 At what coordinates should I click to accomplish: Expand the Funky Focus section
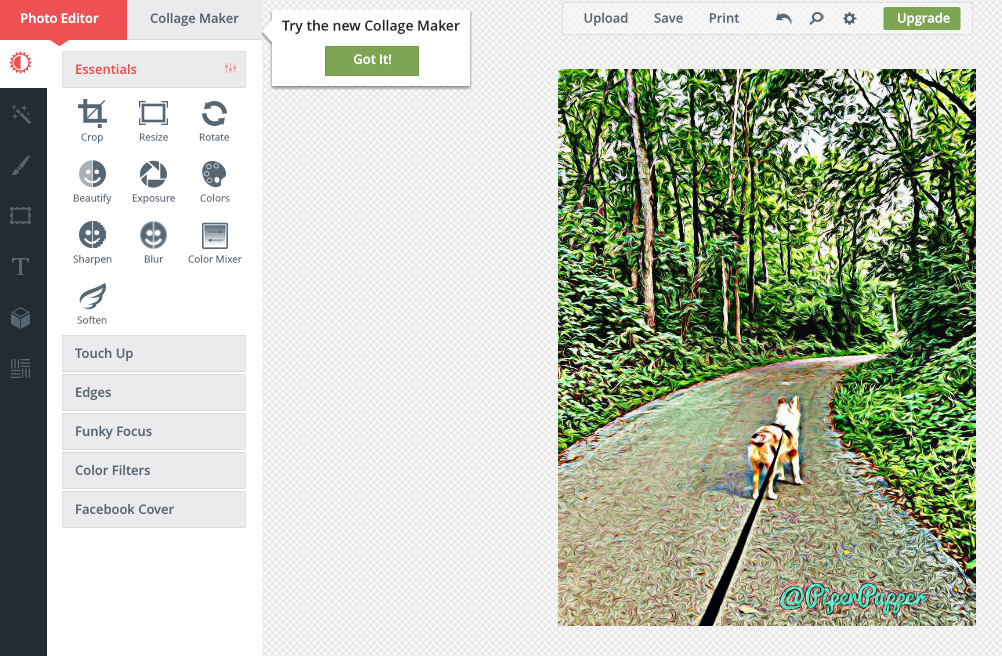154,431
